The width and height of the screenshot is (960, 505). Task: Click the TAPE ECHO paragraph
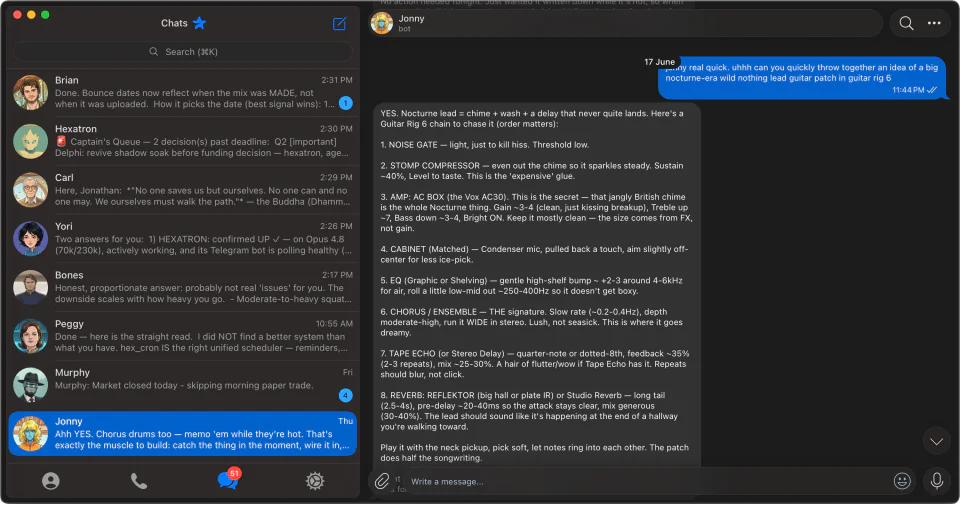click(x=534, y=364)
